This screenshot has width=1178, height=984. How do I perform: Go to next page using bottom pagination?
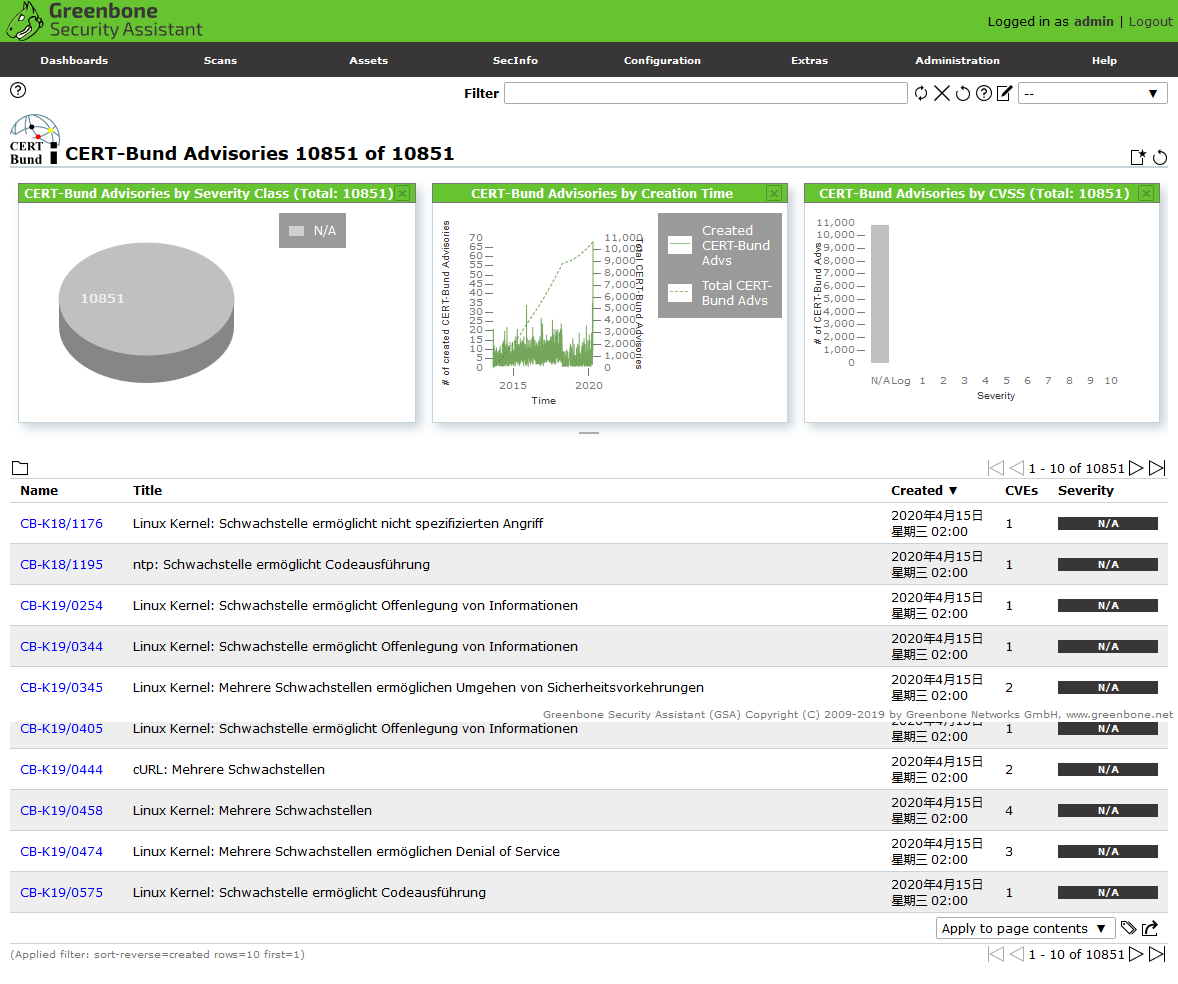click(x=1136, y=954)
